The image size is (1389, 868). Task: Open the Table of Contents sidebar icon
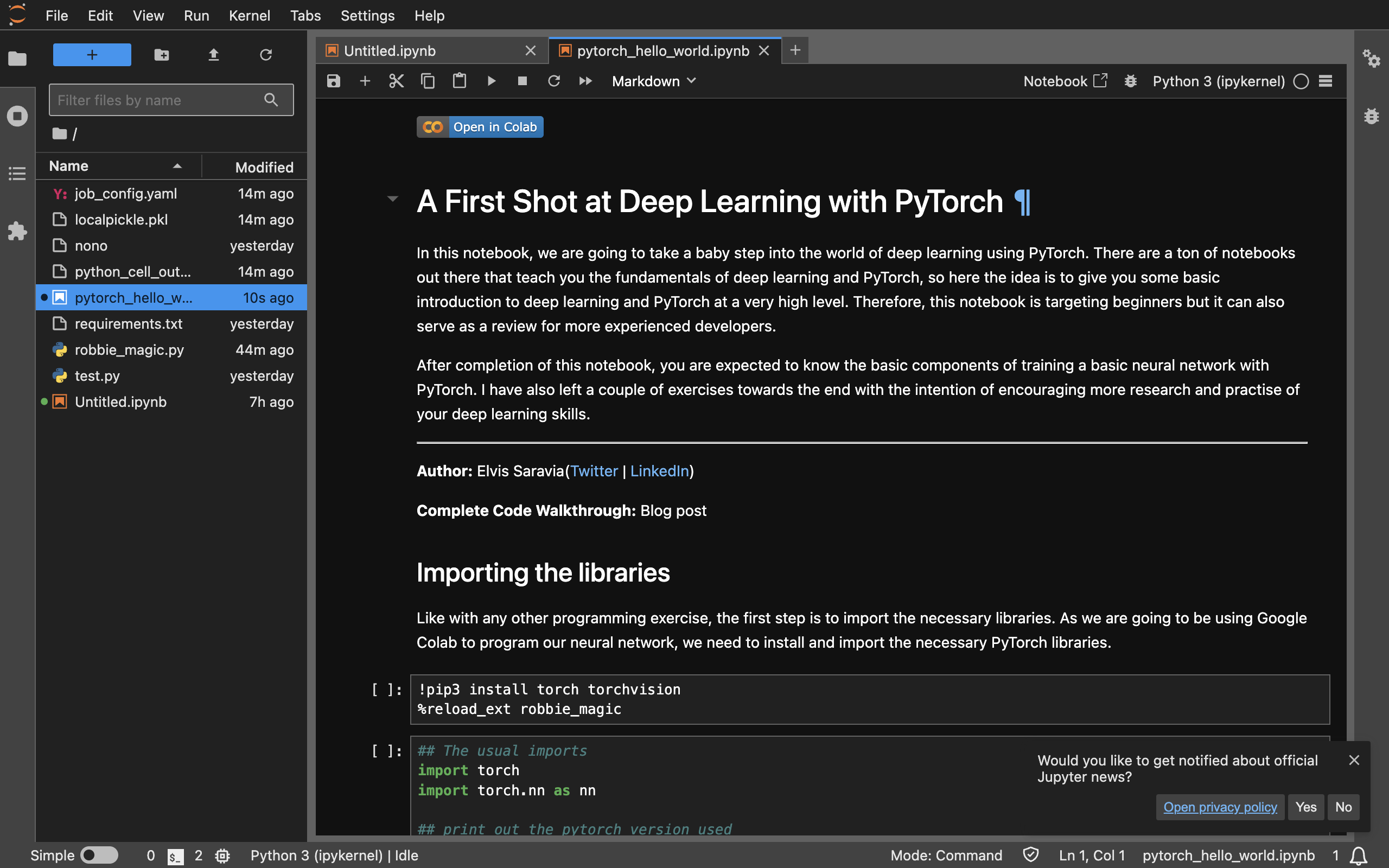click(17, 174)
